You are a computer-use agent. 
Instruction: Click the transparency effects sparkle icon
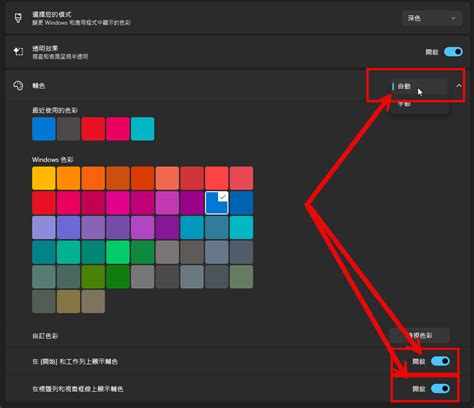[18, 51]
